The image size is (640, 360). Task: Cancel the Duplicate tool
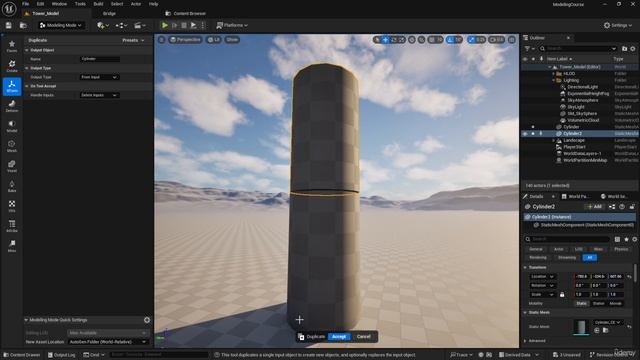click(x=363, y=337)
